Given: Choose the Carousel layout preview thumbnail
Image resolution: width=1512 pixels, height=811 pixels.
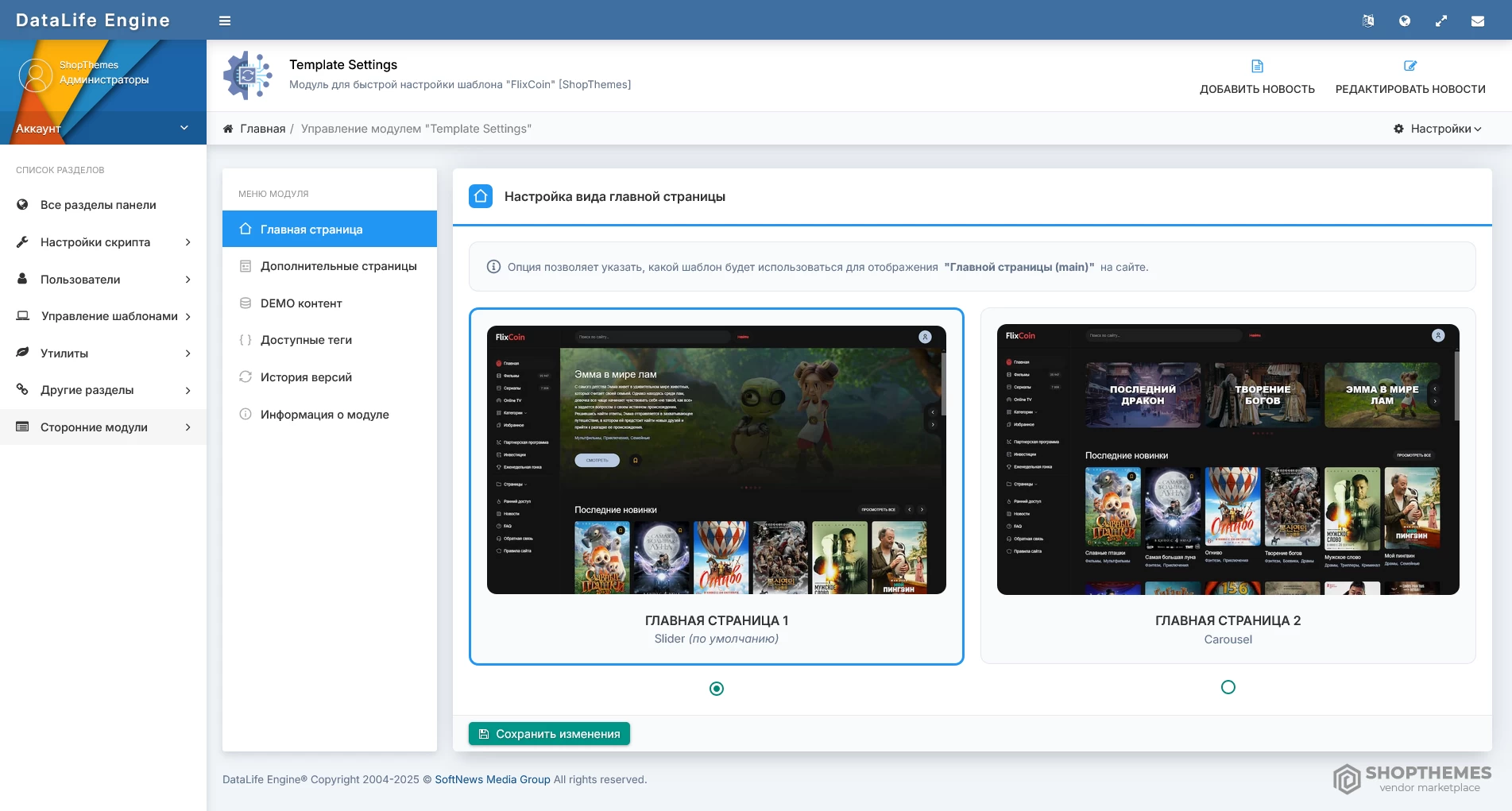Looking at the screenshot, I should point(1228,459).
